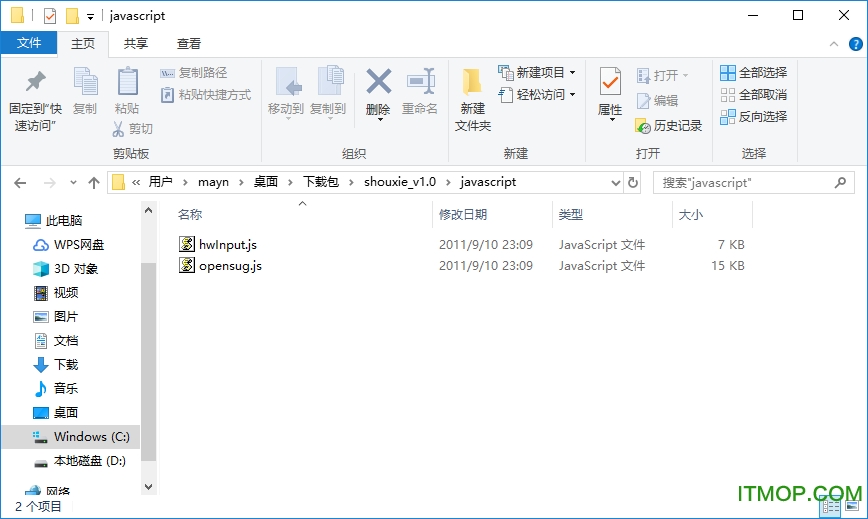Open the File (文件) tab
The image size is (868, 519).
tap(29, 43)
